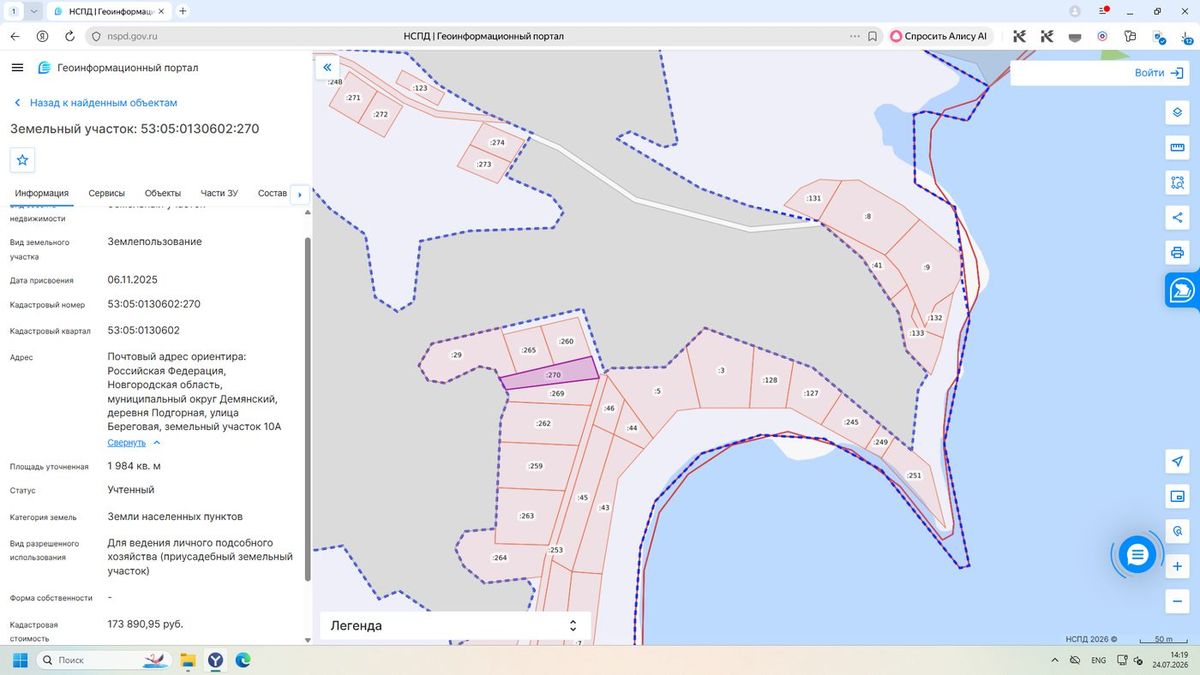Open the Windows Start menu

click(x=18, y=660)
